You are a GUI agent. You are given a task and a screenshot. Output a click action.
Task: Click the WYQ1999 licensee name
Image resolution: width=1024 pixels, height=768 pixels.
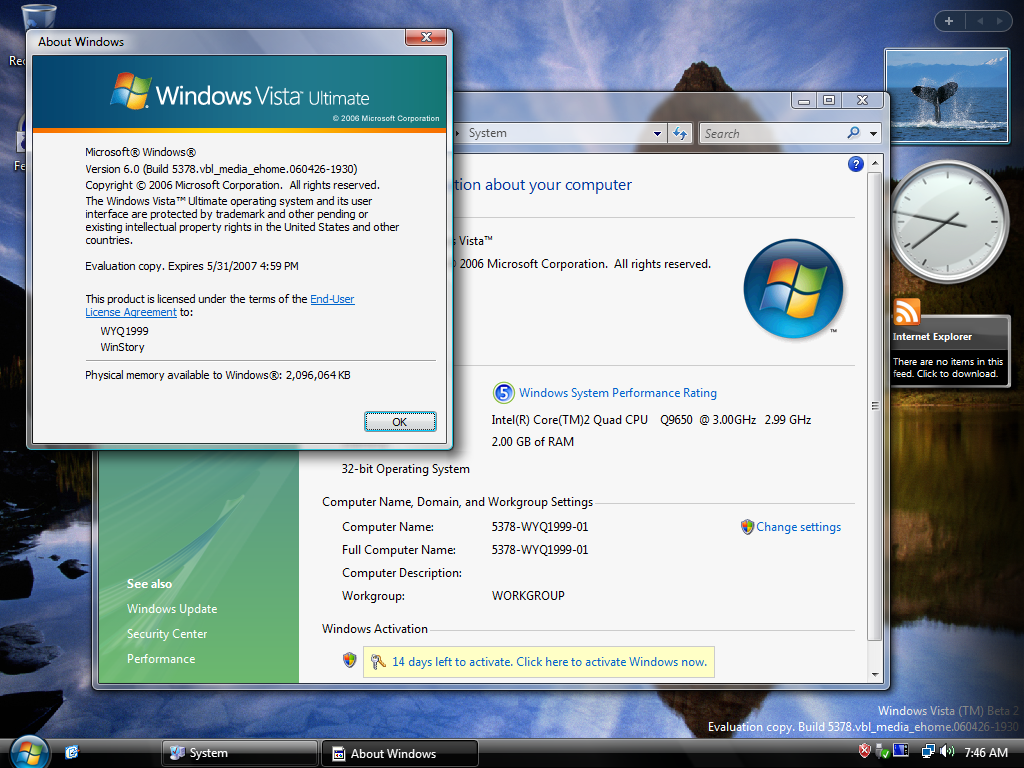[x=124, y=331]
